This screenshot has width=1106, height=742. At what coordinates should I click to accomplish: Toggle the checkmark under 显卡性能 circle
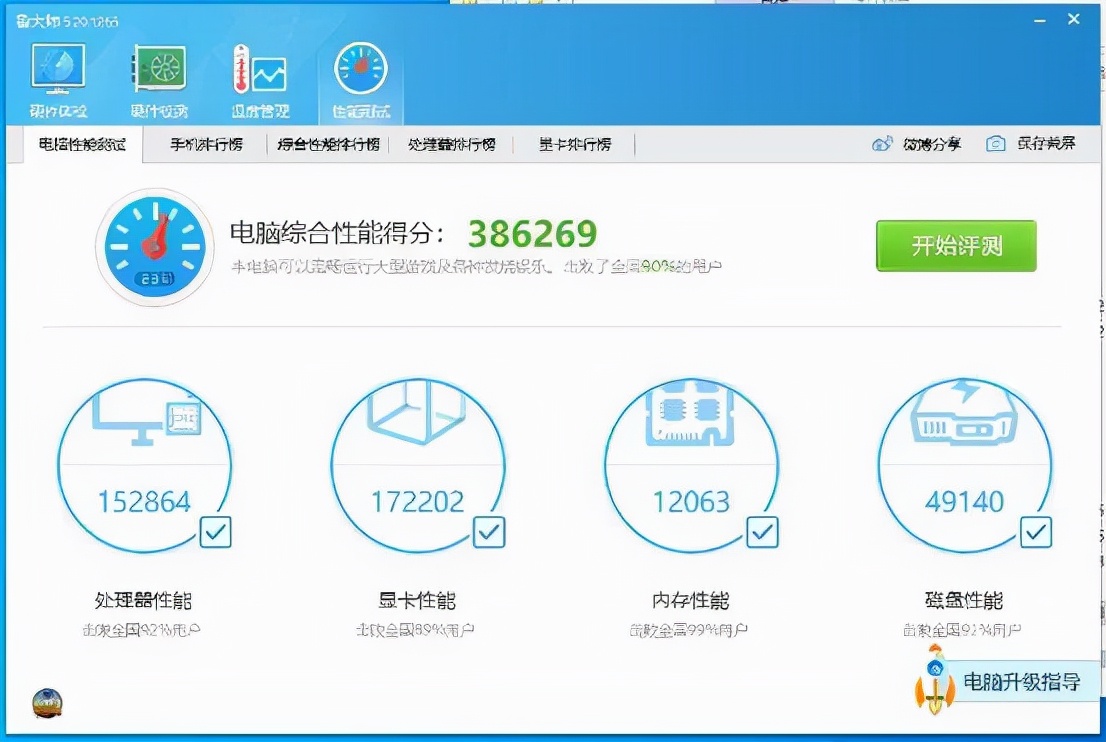tap(488, 534)
